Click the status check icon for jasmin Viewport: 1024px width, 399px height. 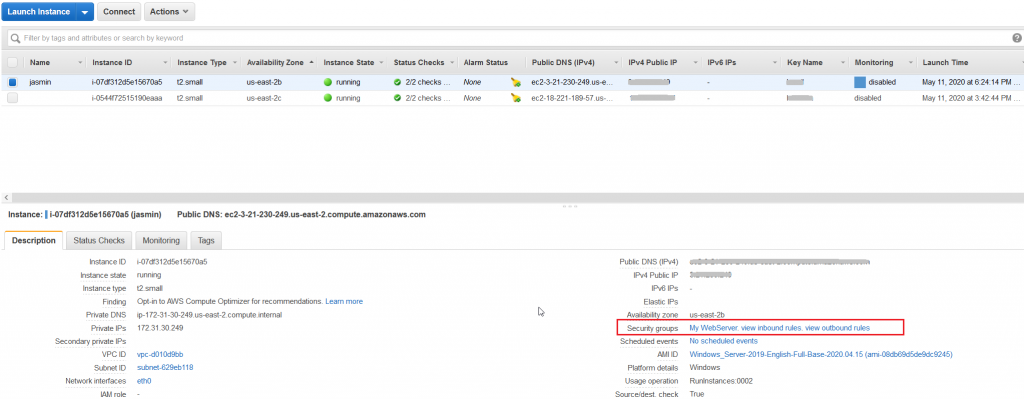coord(398,83)
